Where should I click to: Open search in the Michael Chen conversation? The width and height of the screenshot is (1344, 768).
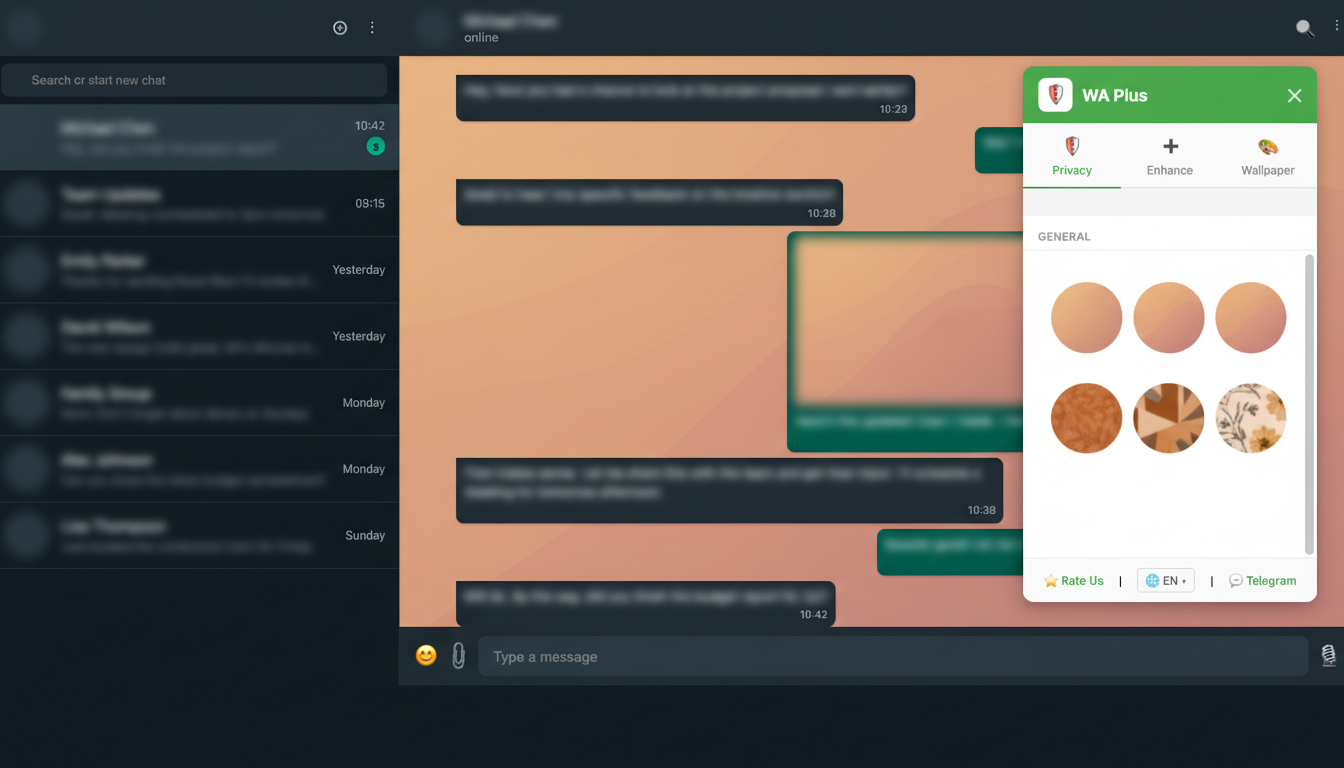tap(1305, 28)
